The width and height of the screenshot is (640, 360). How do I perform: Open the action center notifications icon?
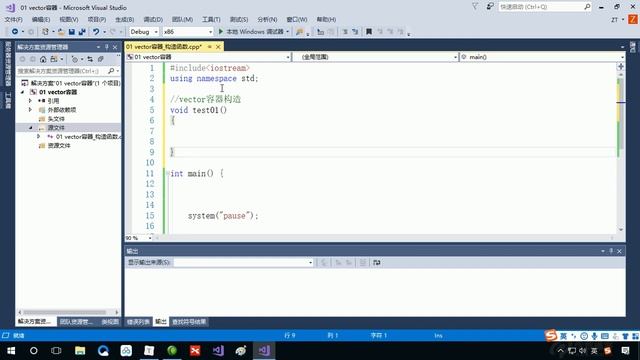[x=626, y=351]
